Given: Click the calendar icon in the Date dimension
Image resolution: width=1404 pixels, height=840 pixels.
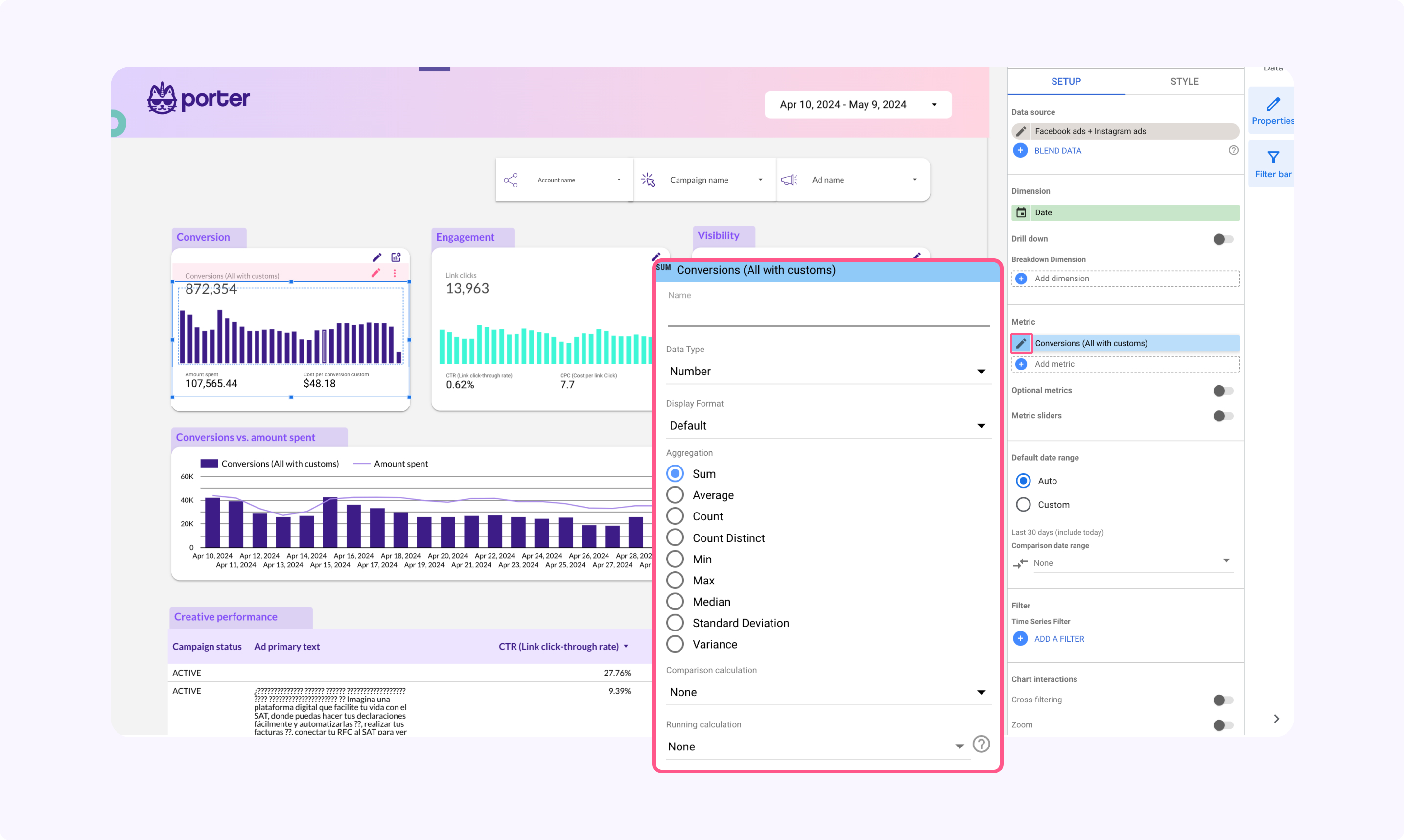Looking at the screenshot, I should pos(1021,213).
